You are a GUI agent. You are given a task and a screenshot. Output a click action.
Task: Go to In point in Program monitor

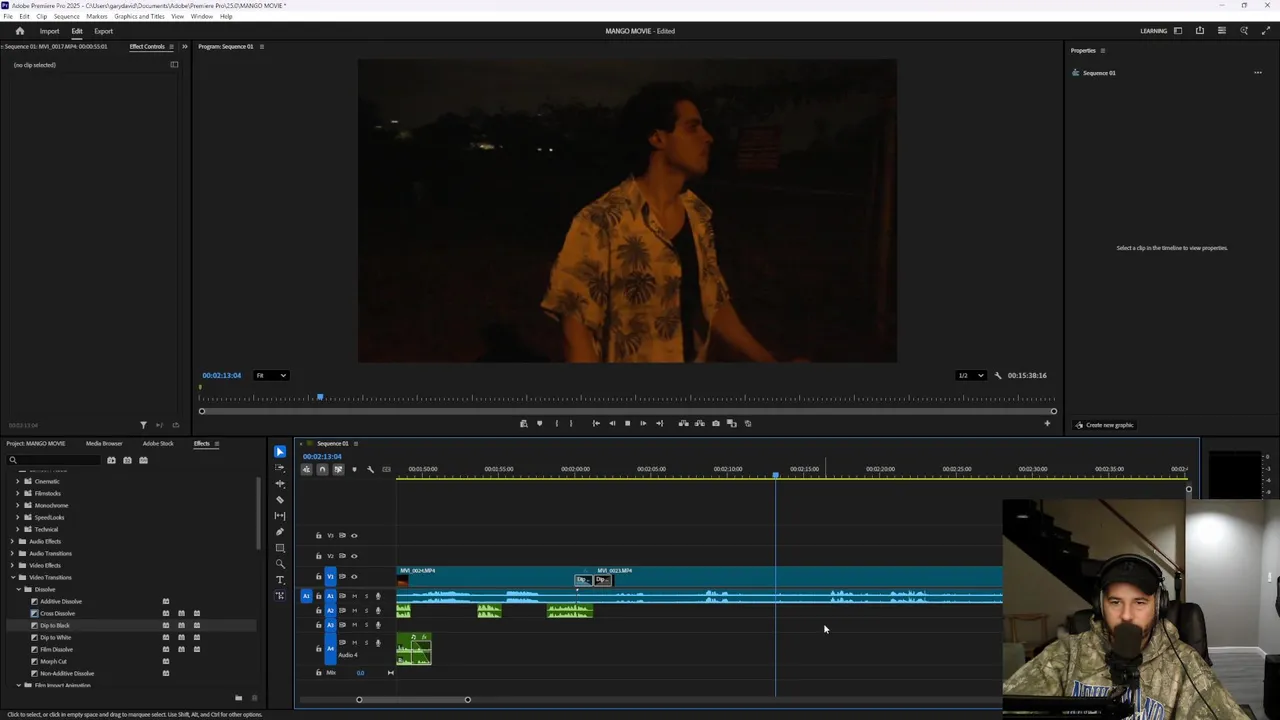[596, 423]
